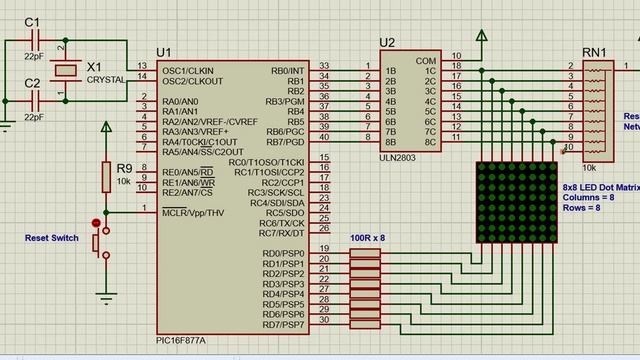Click the 'MCLR/Vpp/THV' pin label
Screen dimensions: 640x360
(x=193, y=213)
